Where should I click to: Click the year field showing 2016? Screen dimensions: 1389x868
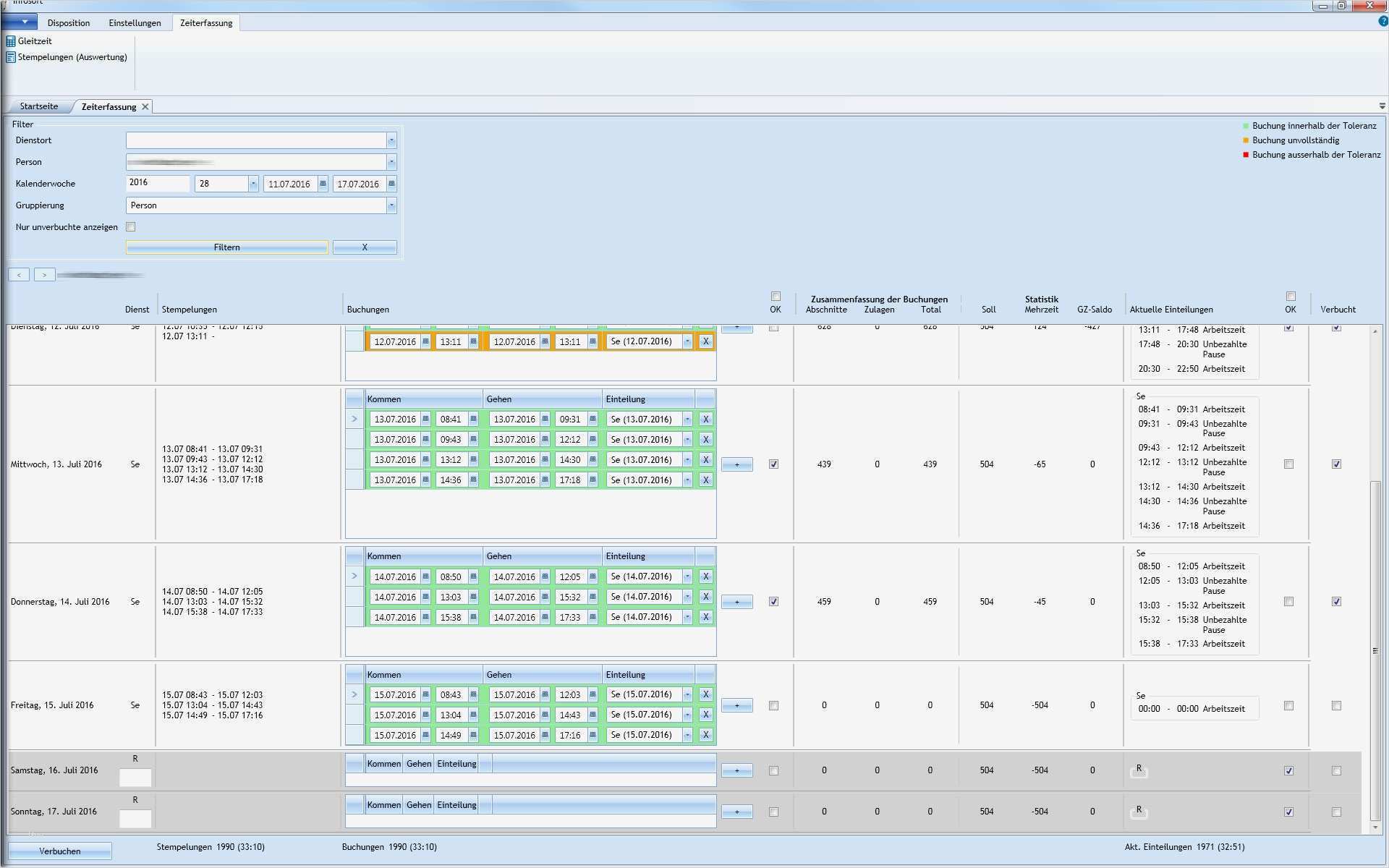[x=157, y=183]
